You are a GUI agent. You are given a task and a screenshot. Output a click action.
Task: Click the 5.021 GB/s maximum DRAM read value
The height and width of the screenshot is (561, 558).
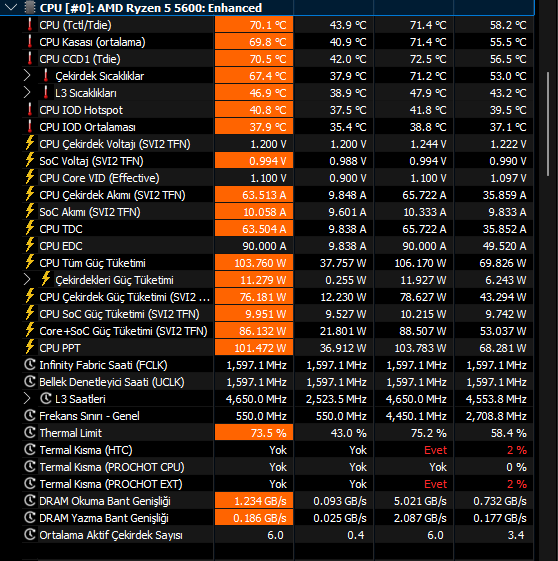click(x=420, y=501)
